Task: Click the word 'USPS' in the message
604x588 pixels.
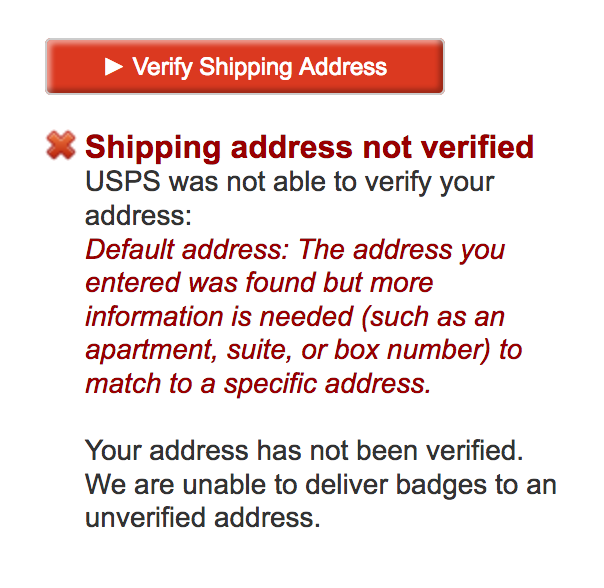Action: point(123,181)
